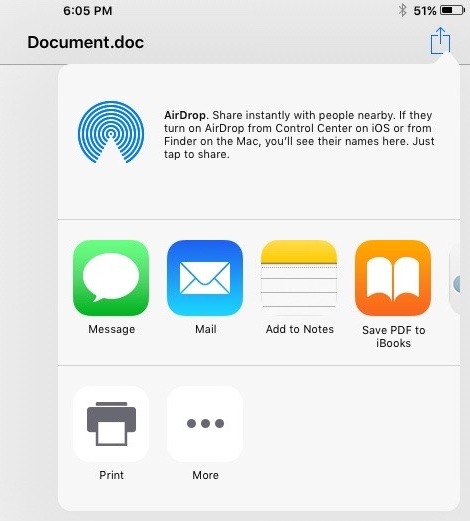The height and width of the screenshot is (521, 470).
Task: Click the Bluetooth status icon
Action: 403,10
